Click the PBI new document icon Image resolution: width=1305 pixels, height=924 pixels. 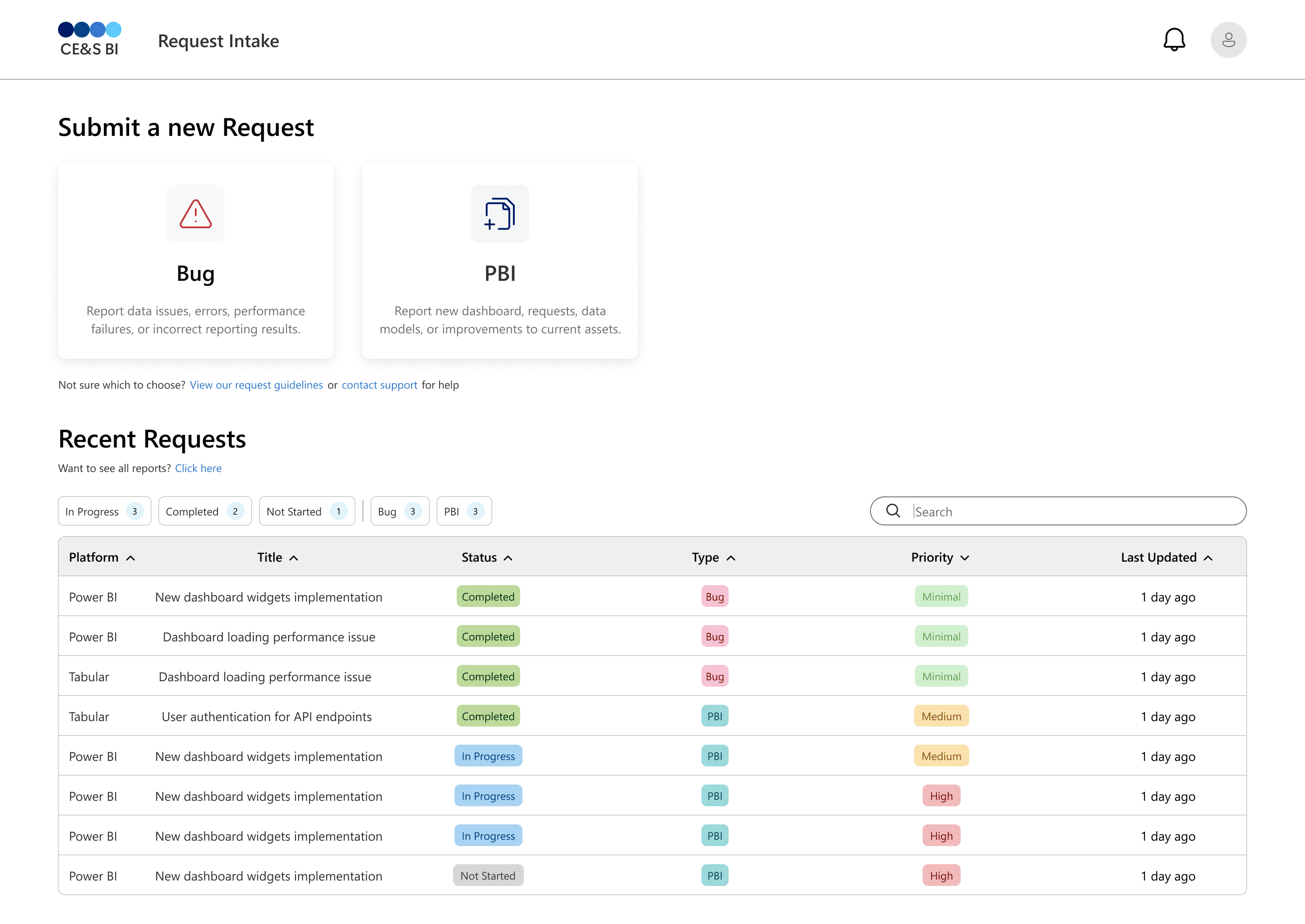500,214
